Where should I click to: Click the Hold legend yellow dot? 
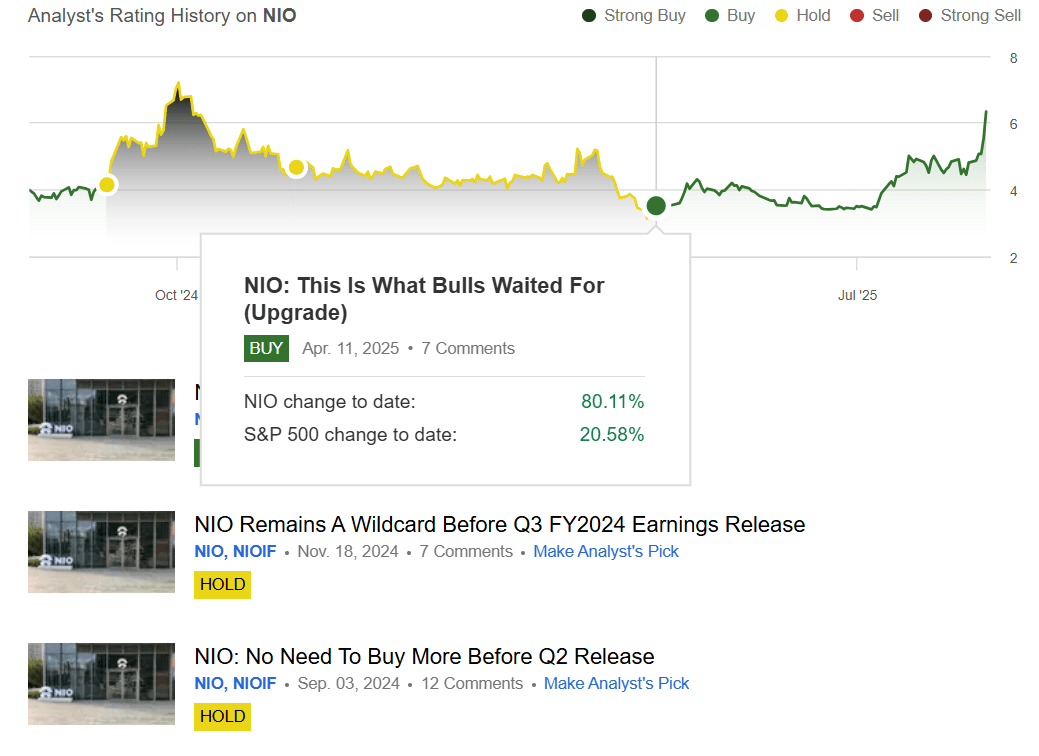click(x=781, y=15)
